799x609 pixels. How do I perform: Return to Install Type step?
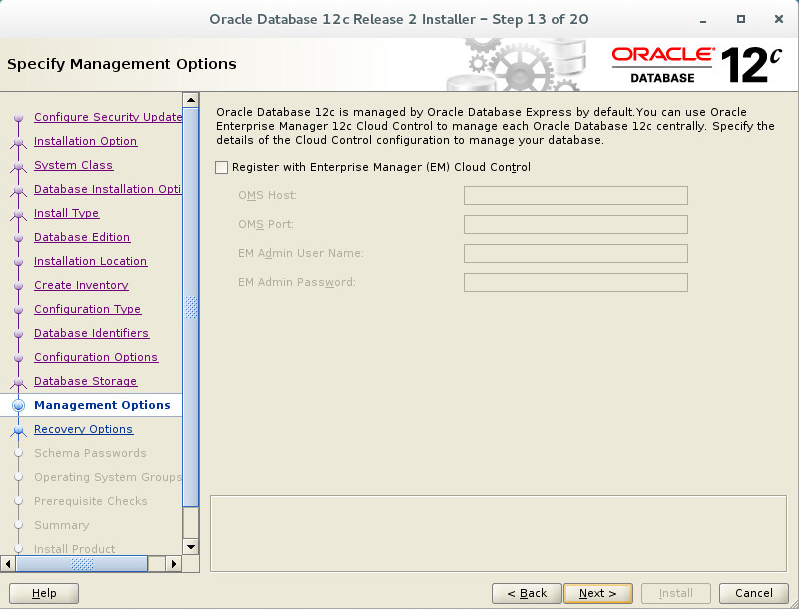pos(66,213)
